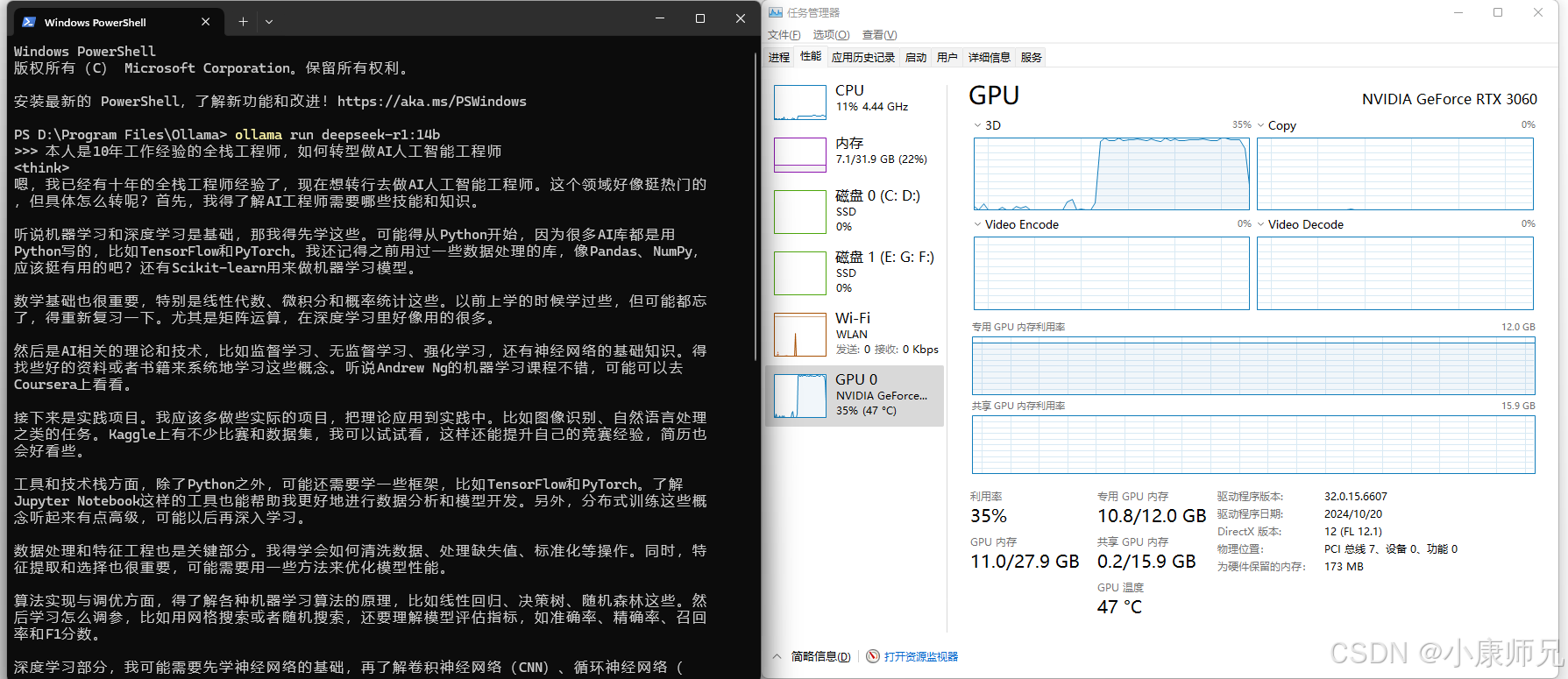Switch to the 应用历史记录 tab
The height and width of the screenshot is (679, 1568).
pos(863,58)
